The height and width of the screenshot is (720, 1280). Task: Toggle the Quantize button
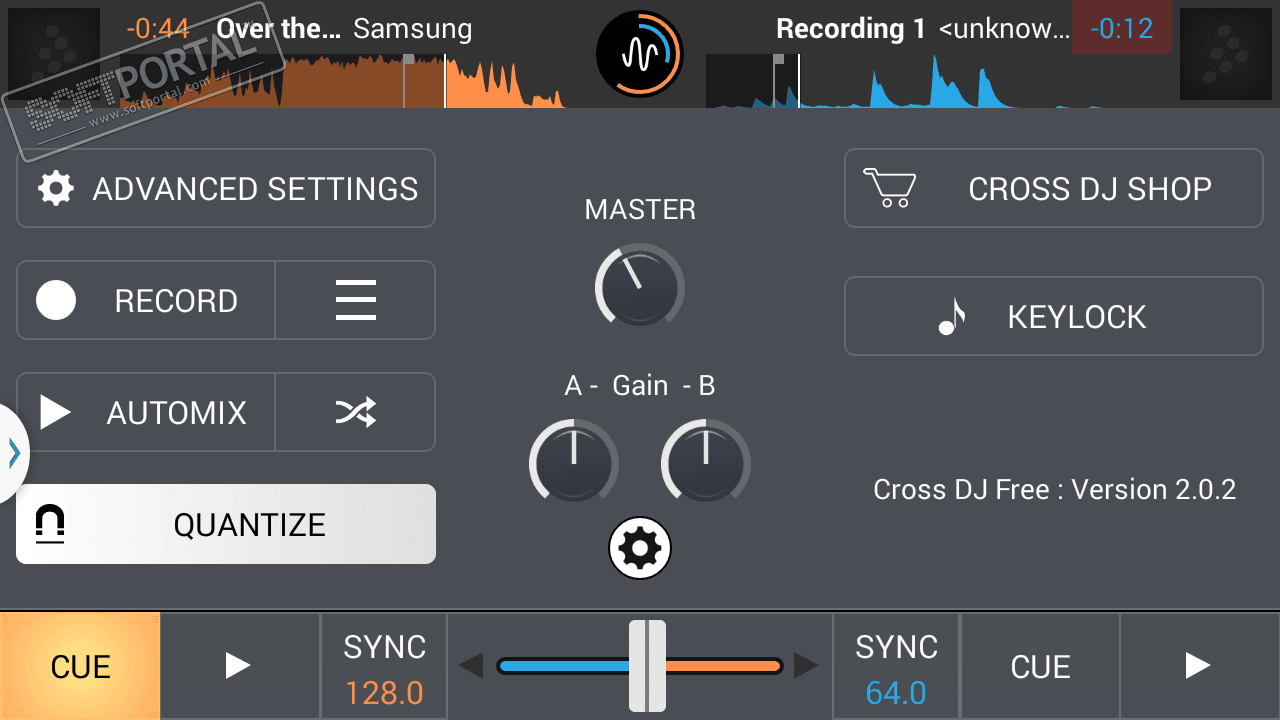coord(226,524)
